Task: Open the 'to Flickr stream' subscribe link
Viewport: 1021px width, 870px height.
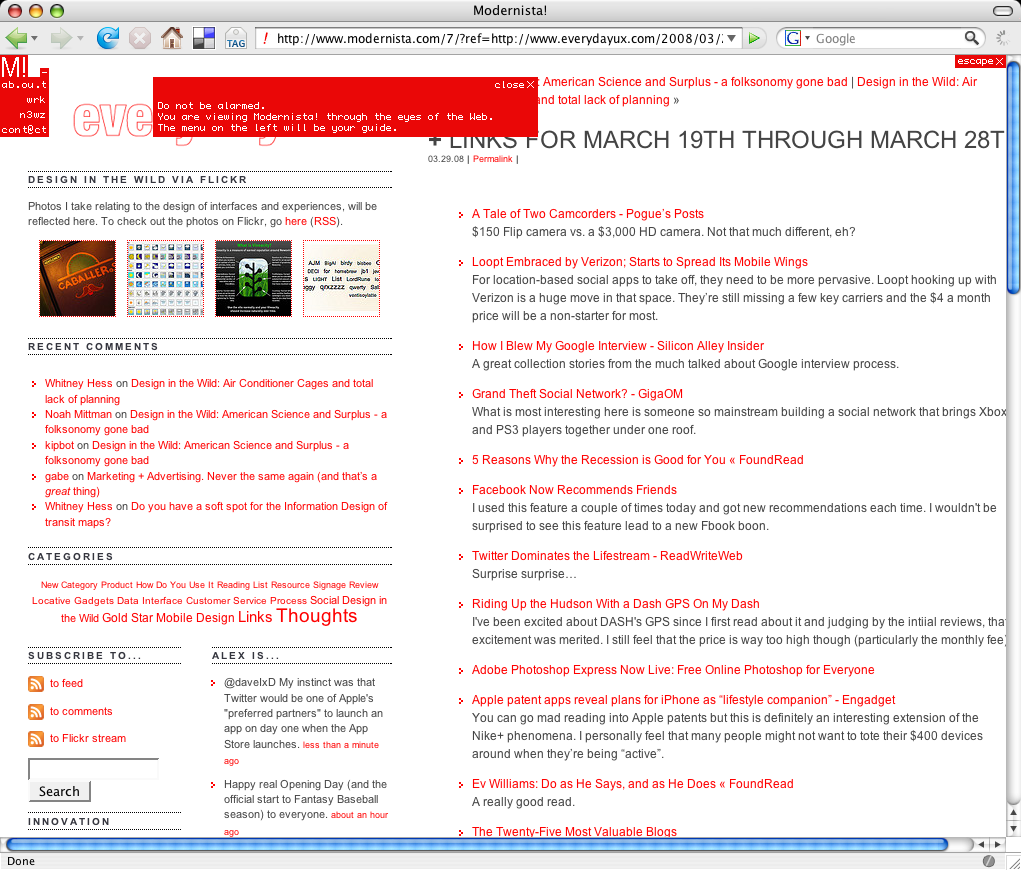Action: [88, 738]
